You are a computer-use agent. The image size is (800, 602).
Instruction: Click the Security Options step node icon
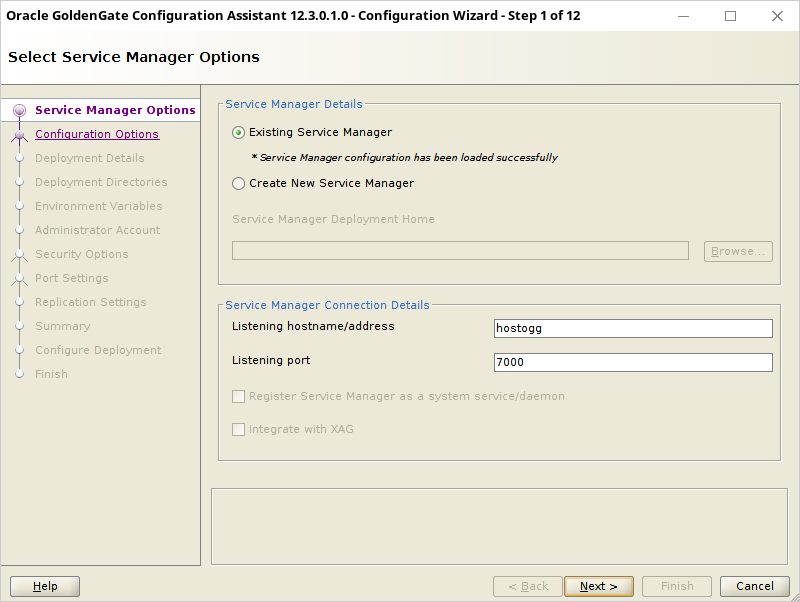19,255
